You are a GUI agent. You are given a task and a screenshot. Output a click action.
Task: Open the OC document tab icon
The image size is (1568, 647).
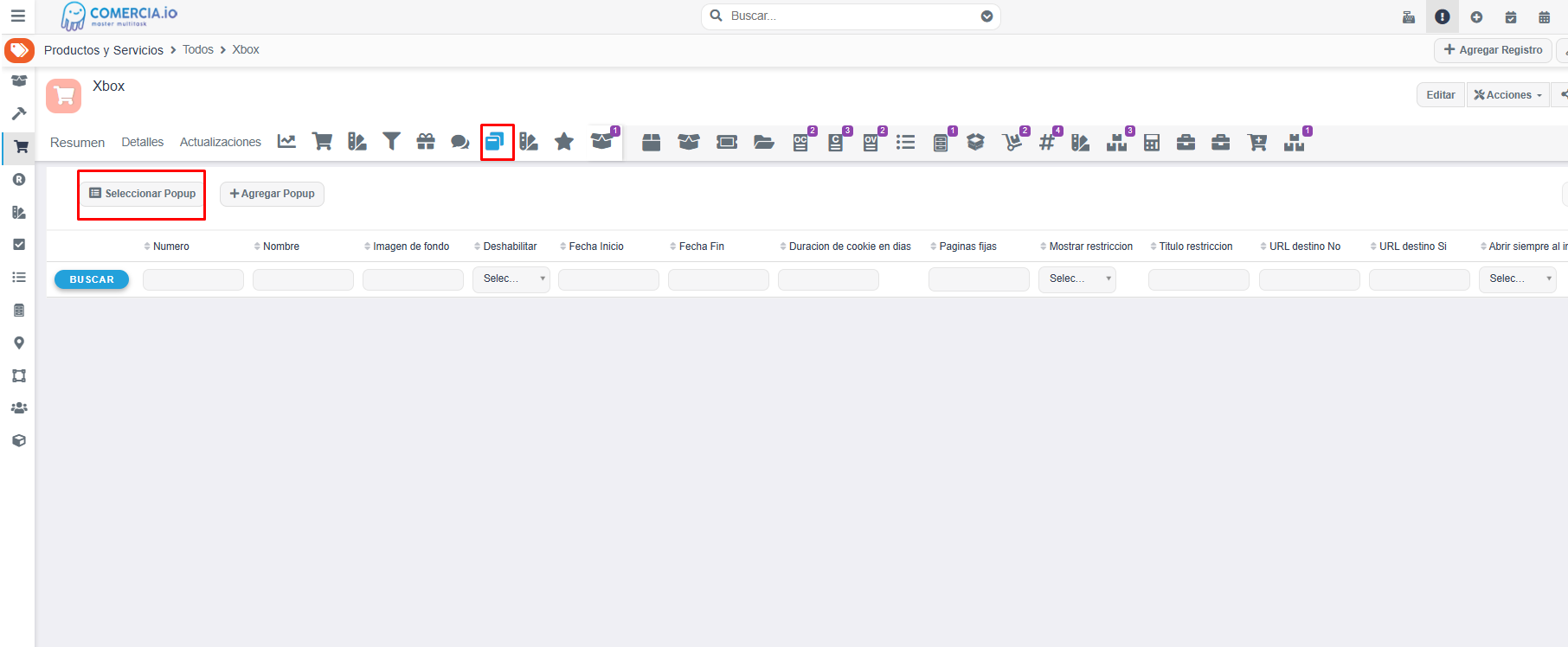click(801, 143)
